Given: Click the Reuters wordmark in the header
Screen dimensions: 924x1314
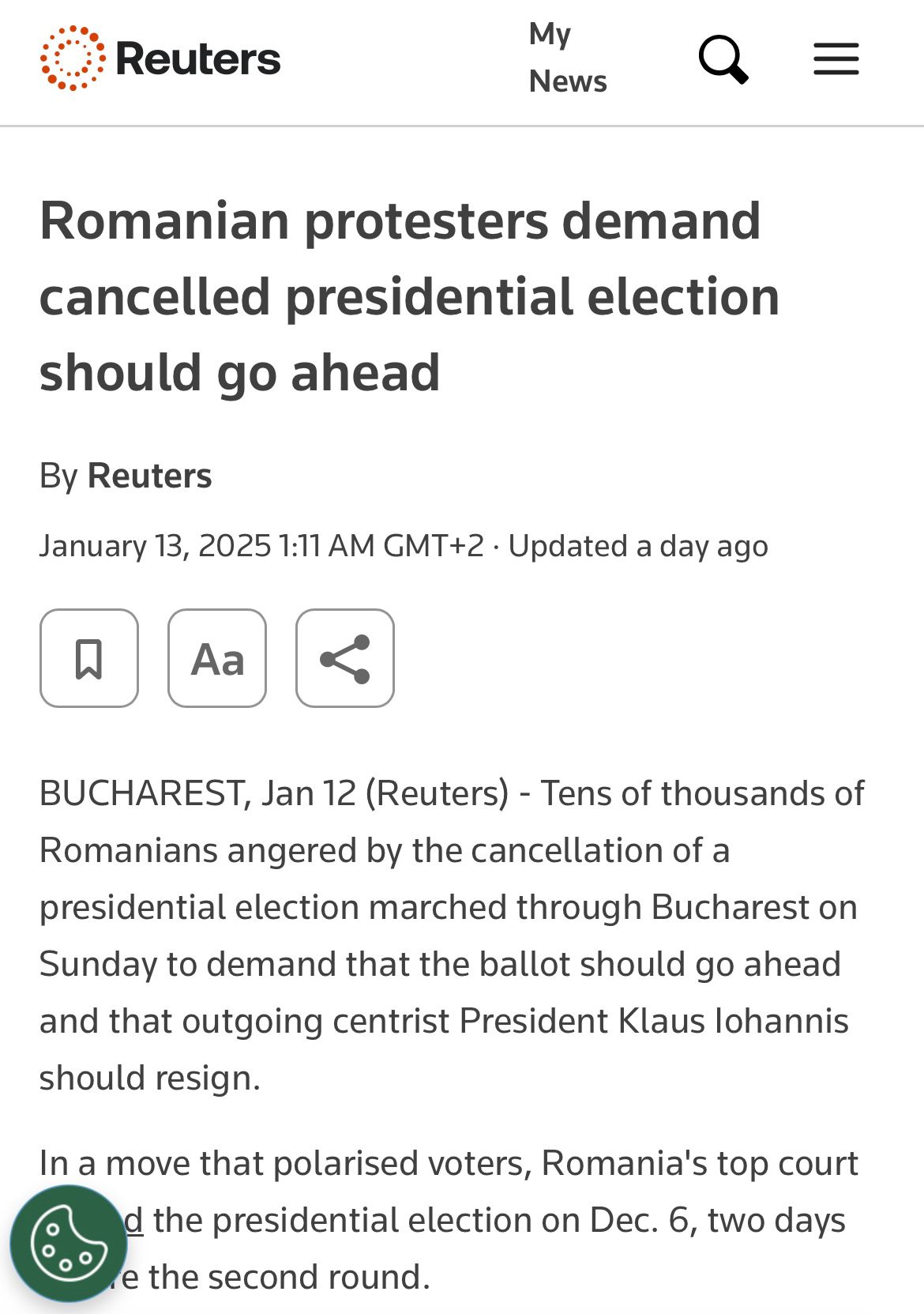Looking at the screenshot, I should point(197,59).
